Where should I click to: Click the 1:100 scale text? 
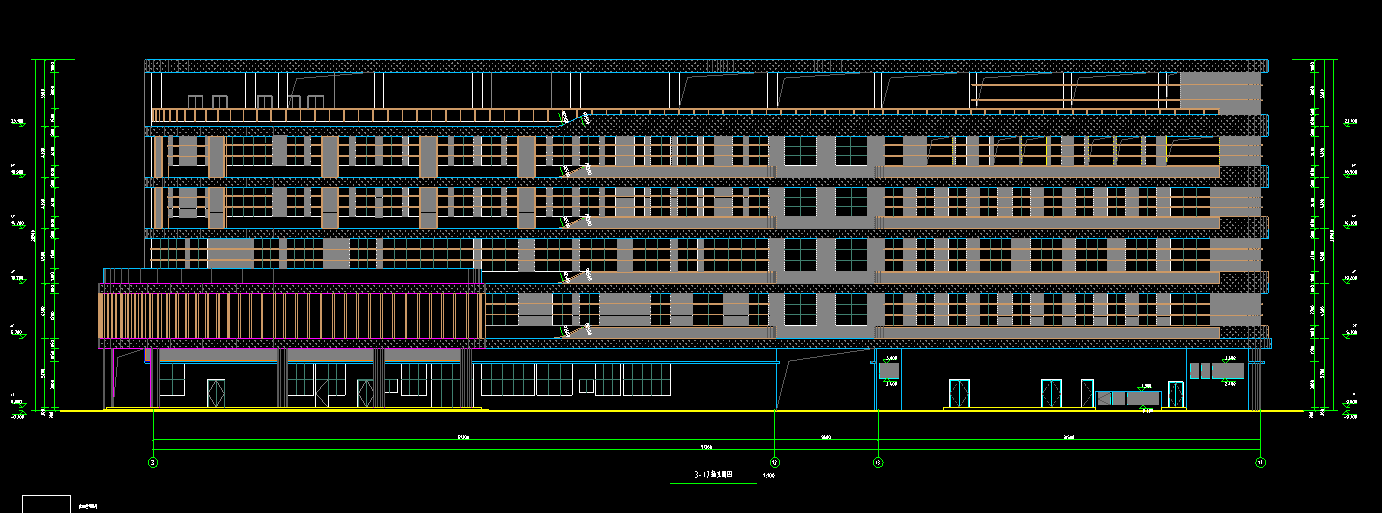(x=768, y=476)
